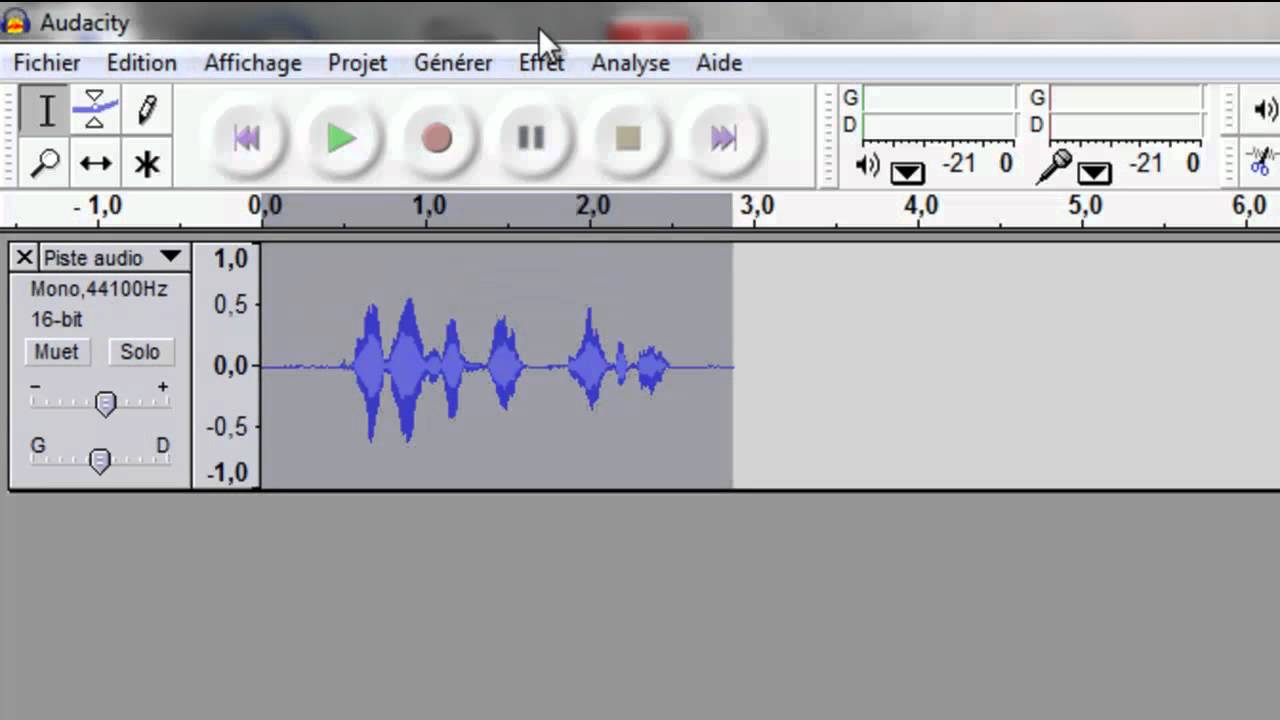Viewport: 1280px width, 720px height.
Task: Skip to start of track
Action: point(246,138)
